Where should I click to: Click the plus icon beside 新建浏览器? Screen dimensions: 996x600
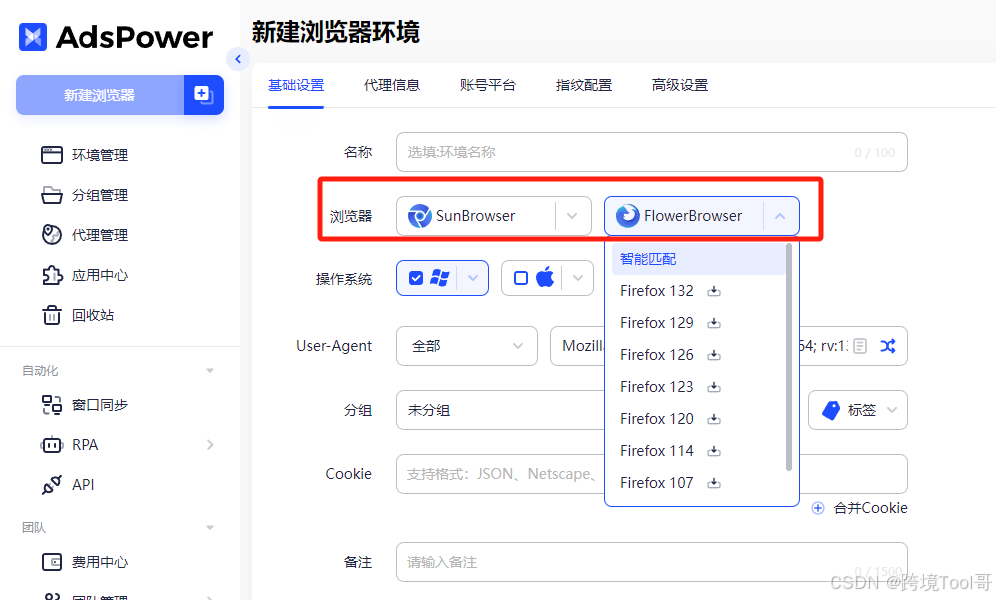click(203, 95)
